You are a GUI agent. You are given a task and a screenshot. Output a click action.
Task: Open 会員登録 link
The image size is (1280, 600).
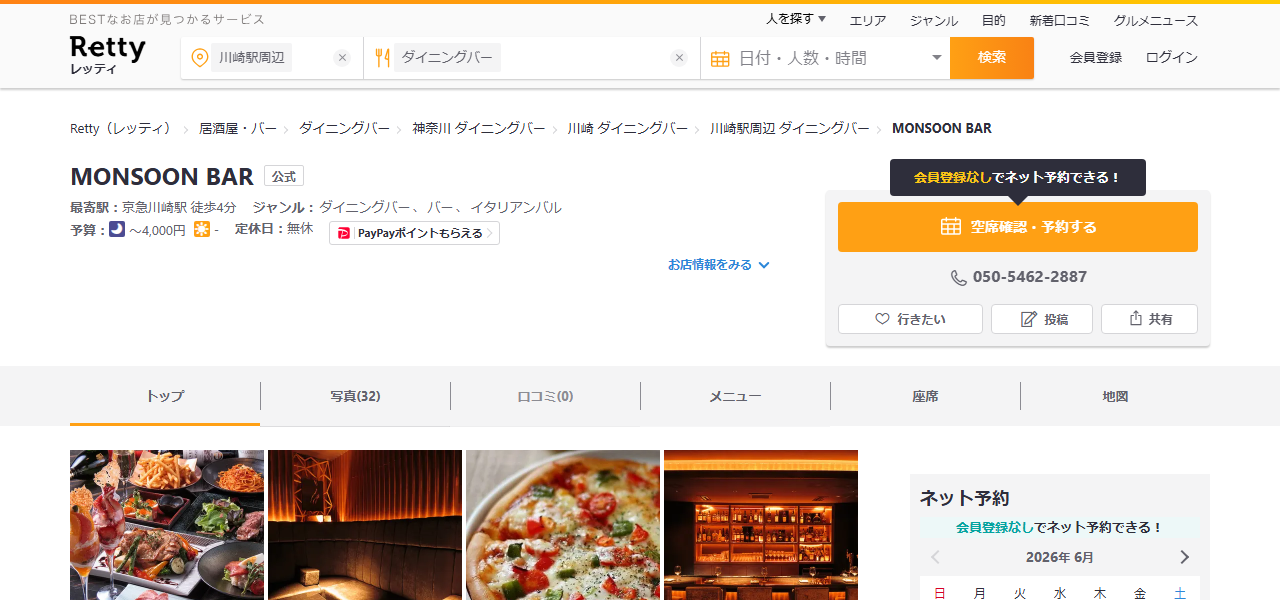1096,58
